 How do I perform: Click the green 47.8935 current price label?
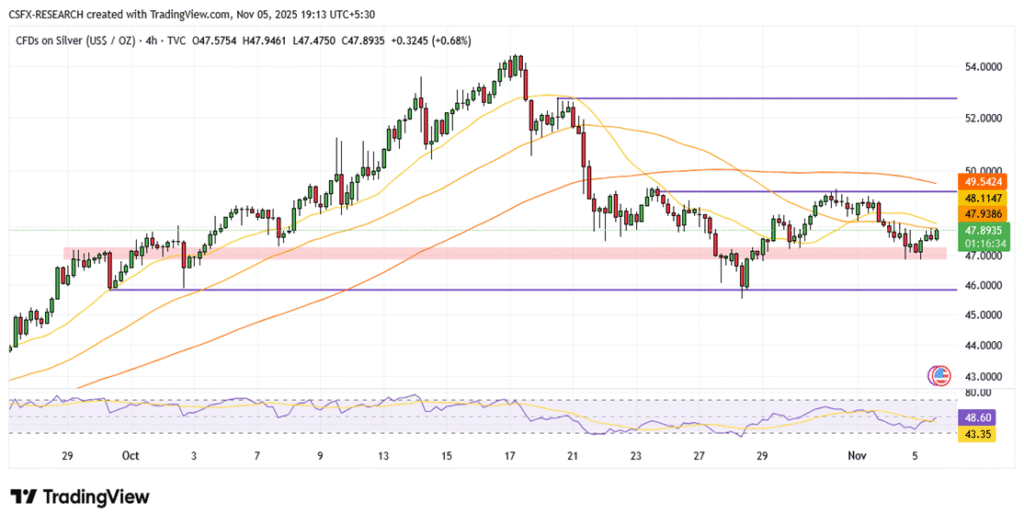pos(981,229)
